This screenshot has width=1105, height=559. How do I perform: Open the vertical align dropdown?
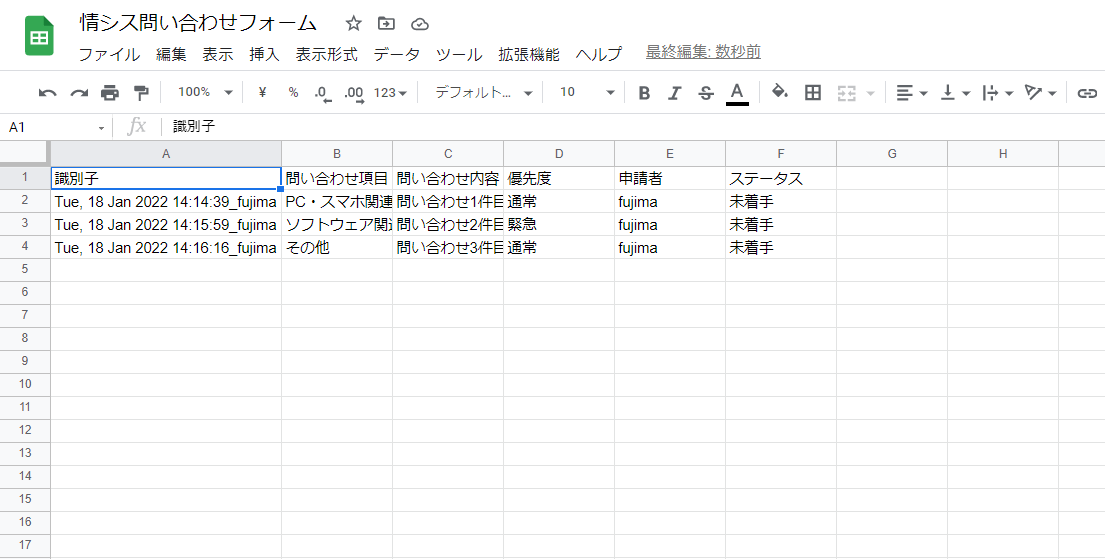point(956,92)
